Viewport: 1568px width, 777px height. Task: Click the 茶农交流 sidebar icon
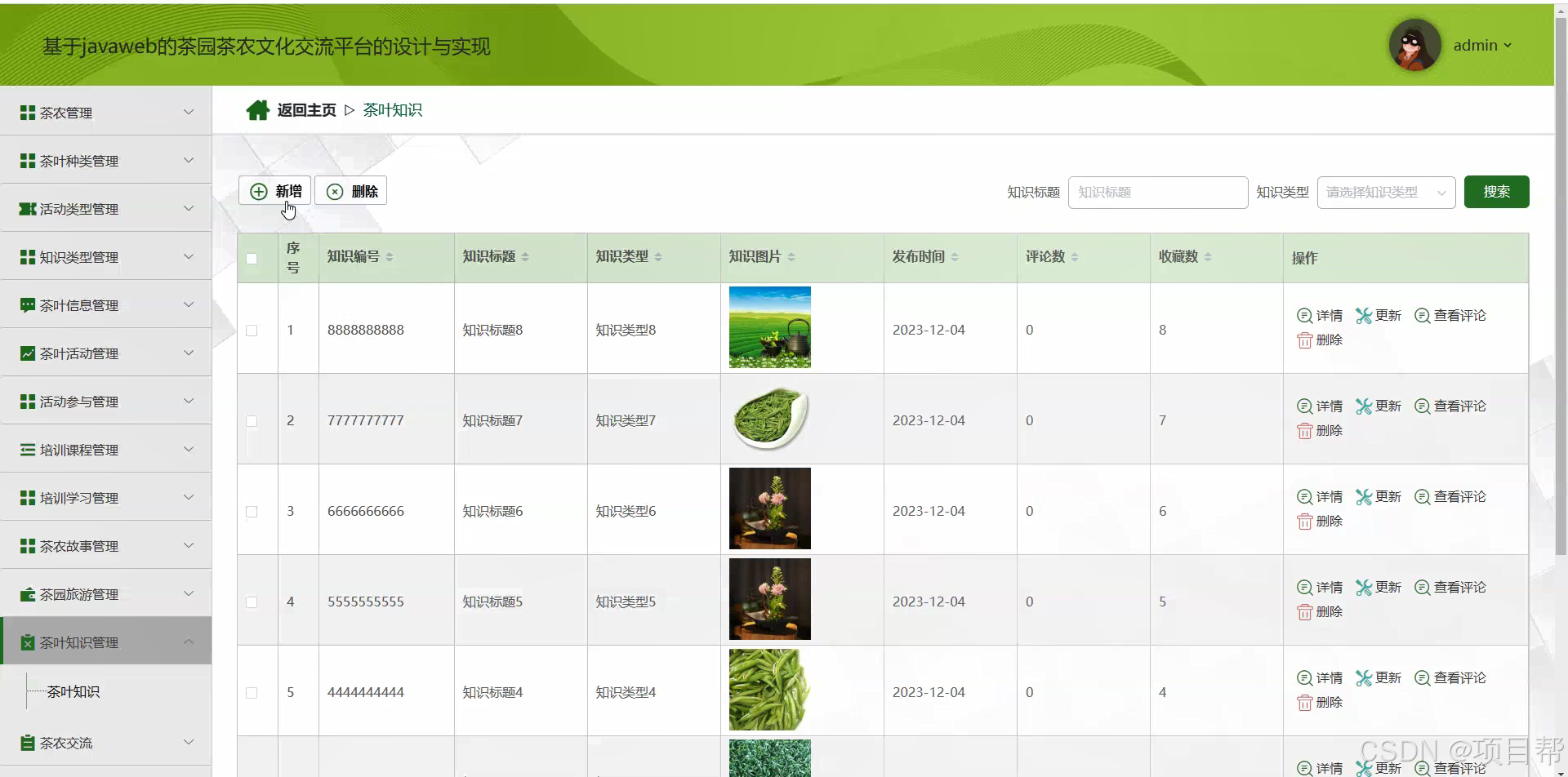pos(28,743)
